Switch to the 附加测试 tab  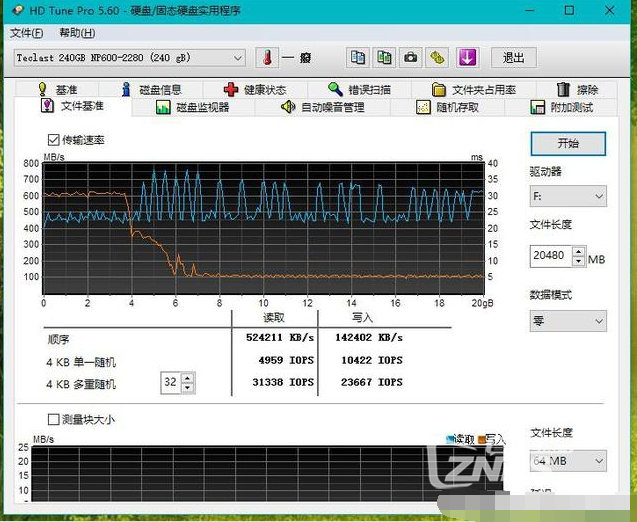[561, 107]
